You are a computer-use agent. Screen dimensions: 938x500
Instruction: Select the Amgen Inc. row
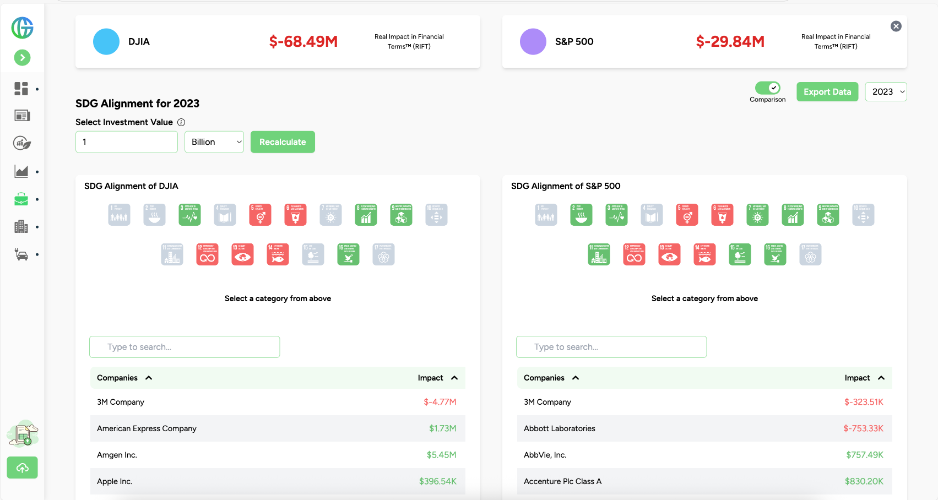pyautogui.click(x=278, y=455)
